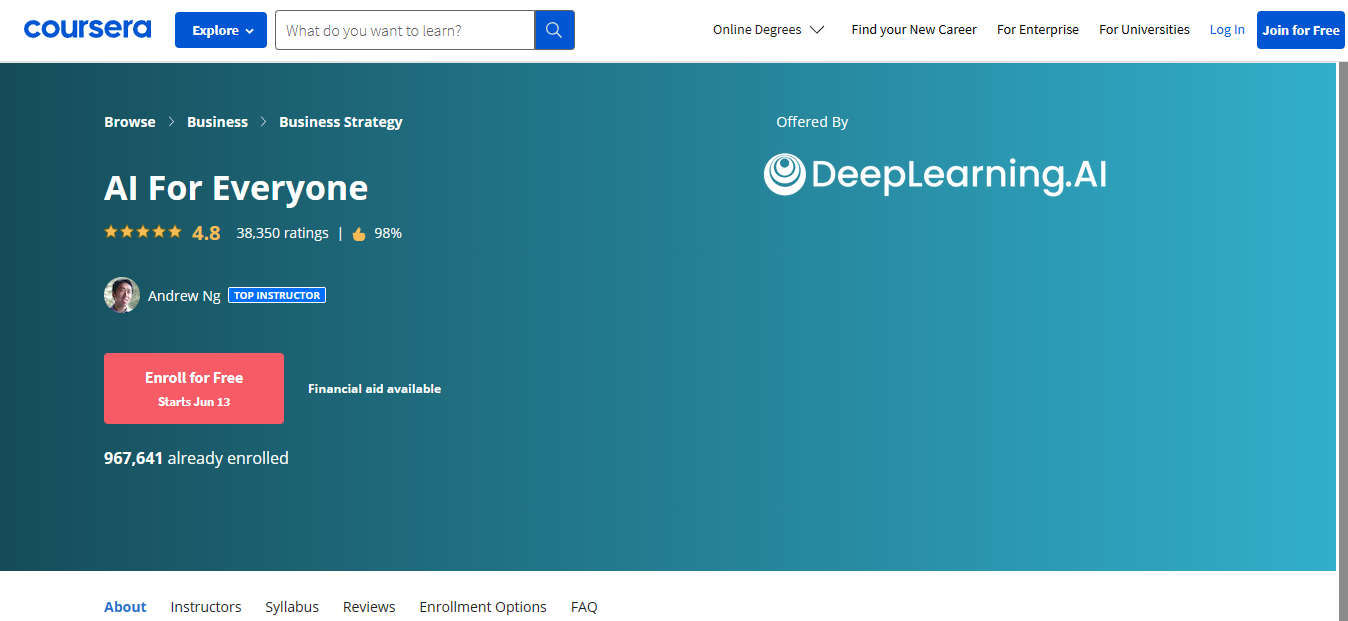
Task: Switch to the About tab
Action: pyautogui.click(x=125, y=607)
